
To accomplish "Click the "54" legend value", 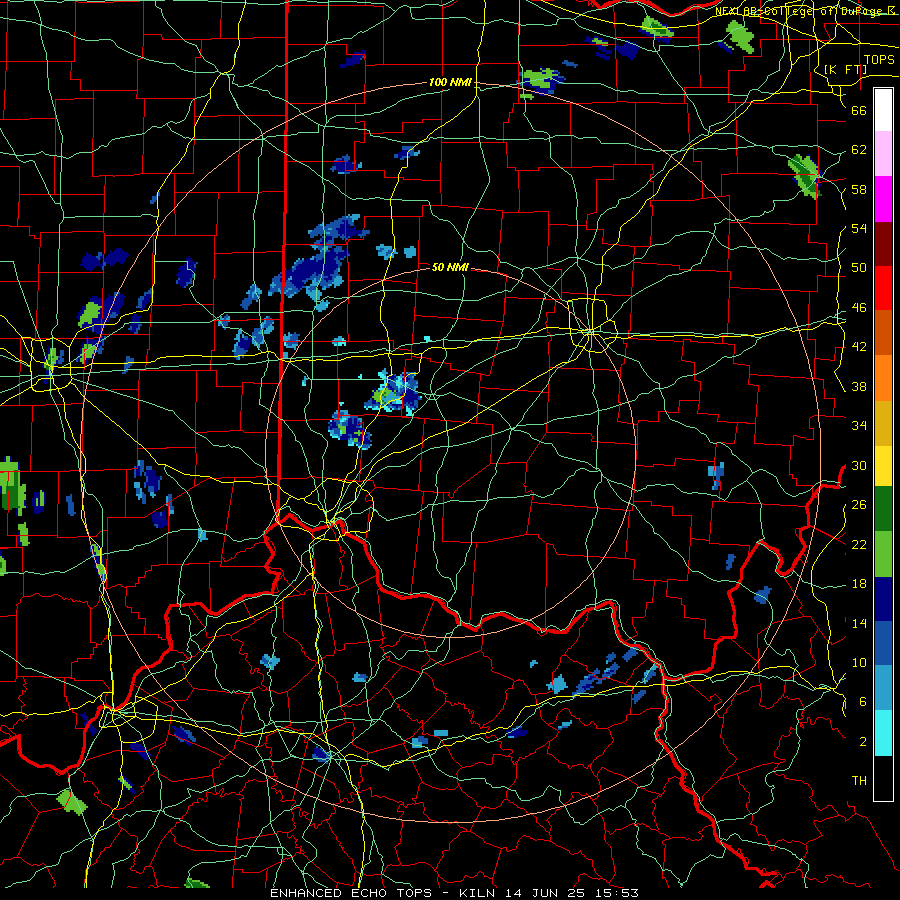I will (x=859, y=228).
